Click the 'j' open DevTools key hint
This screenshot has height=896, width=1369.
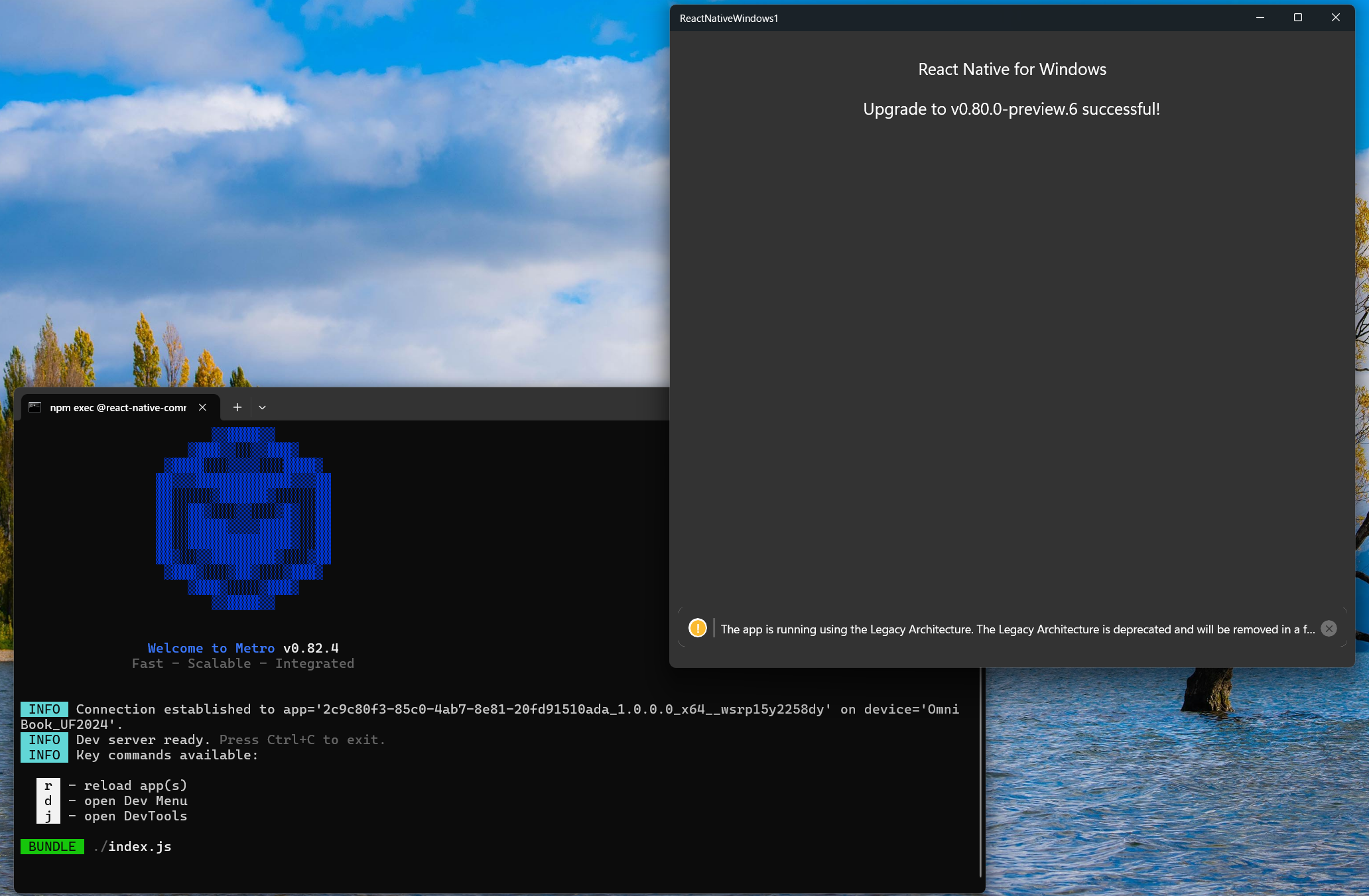click(48, 816)
